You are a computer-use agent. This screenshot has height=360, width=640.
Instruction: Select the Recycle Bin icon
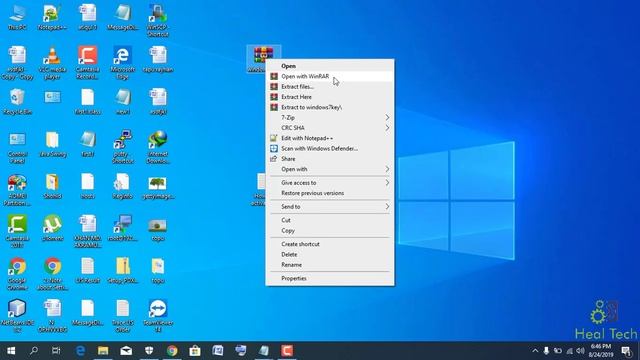pyautogui.click(x=17, y=102)
